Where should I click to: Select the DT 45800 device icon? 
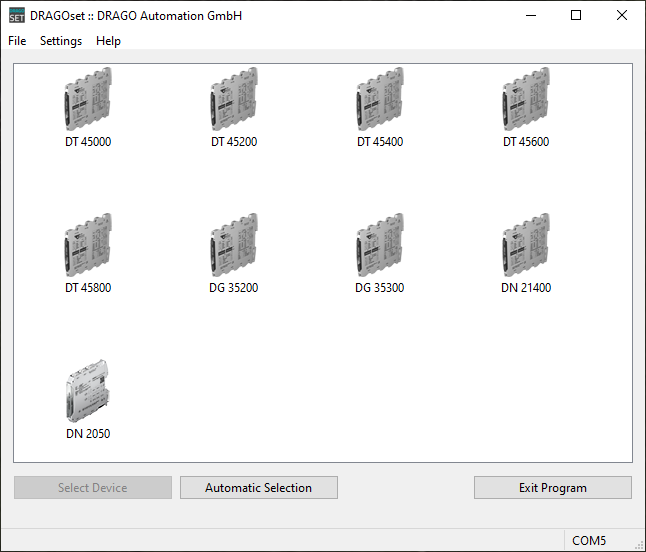88,245
